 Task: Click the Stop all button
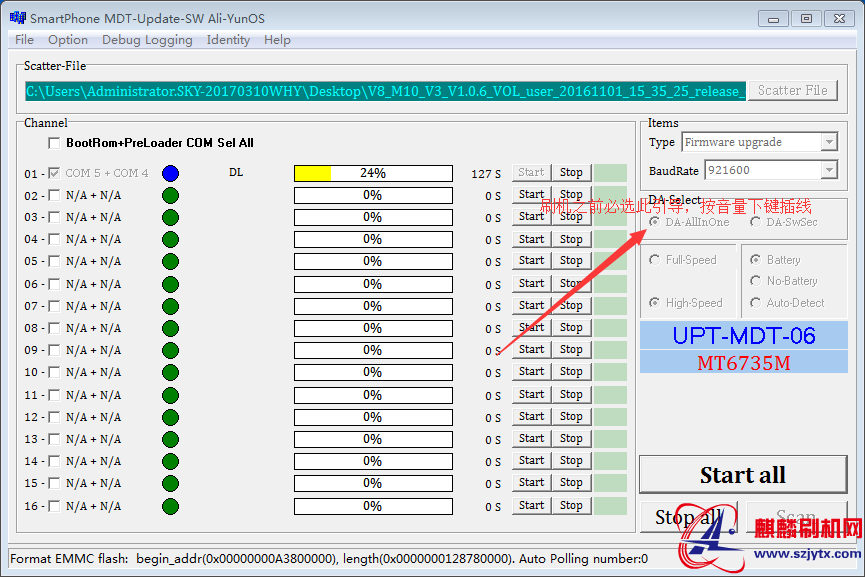(x=688, y=517)
